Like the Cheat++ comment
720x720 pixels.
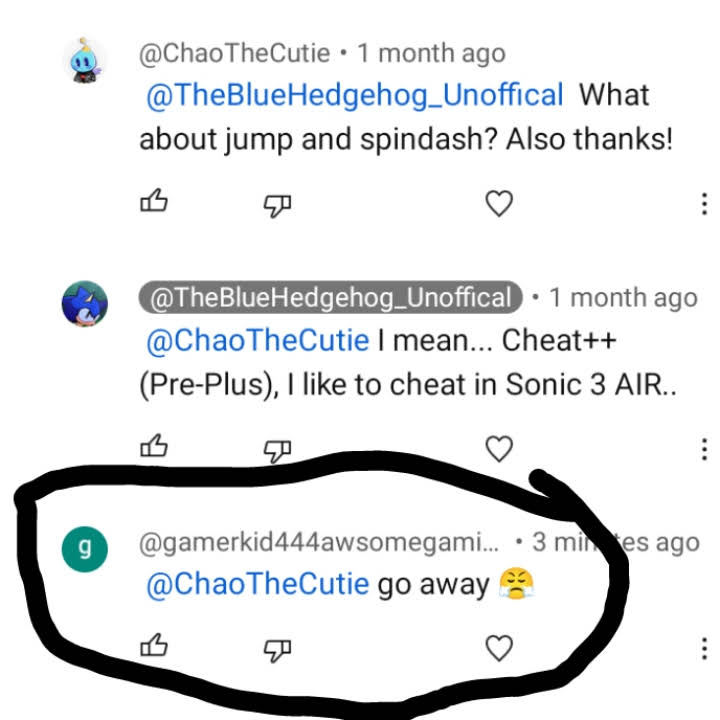point(154,446)
